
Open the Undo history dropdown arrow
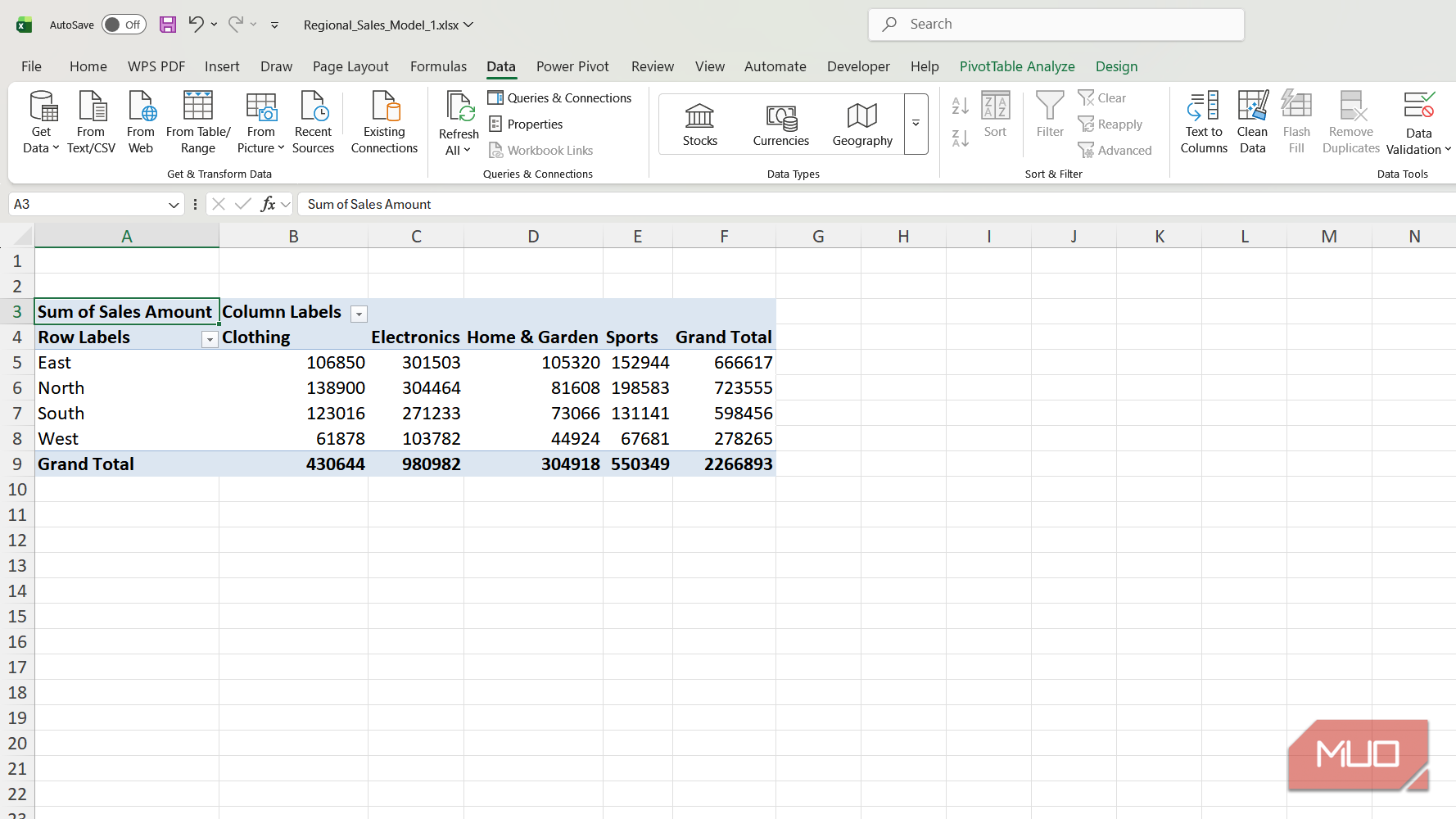point(214,25)
